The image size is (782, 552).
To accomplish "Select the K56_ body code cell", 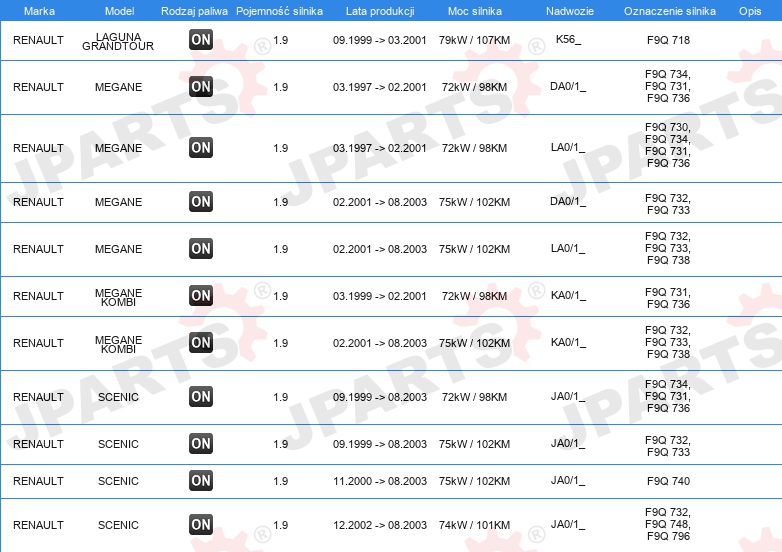I will pyautogui.click(x=569, y=39).
